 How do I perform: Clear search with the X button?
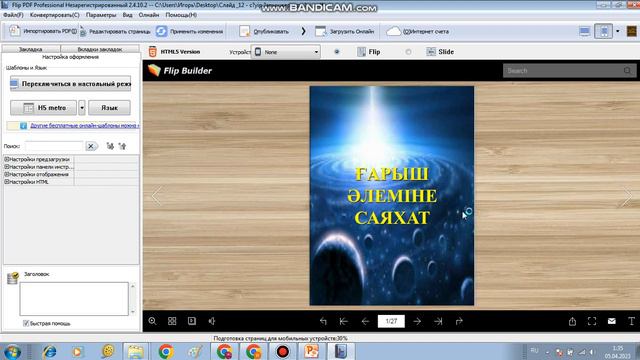click(91, 146)
